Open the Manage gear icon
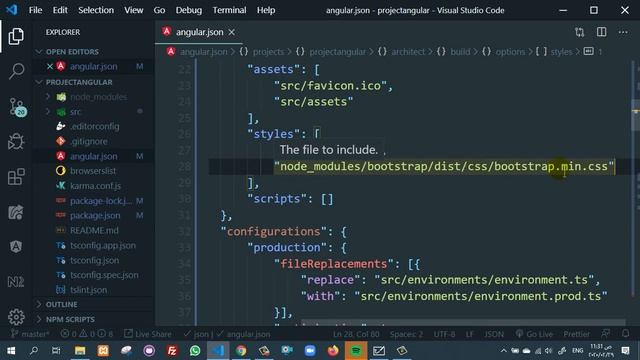The width and height of the screenshot is (640, 360). coord(16,317)
